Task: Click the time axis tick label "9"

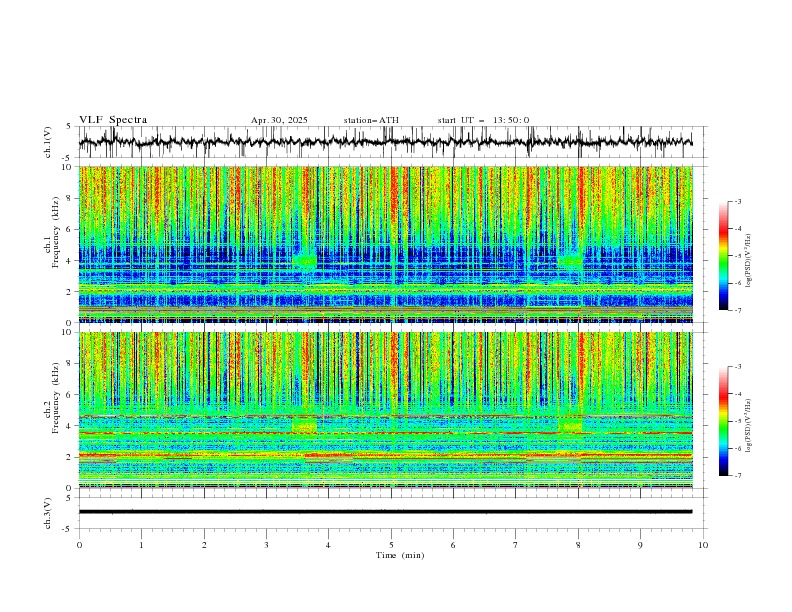Action: click(x=640, y=545)
